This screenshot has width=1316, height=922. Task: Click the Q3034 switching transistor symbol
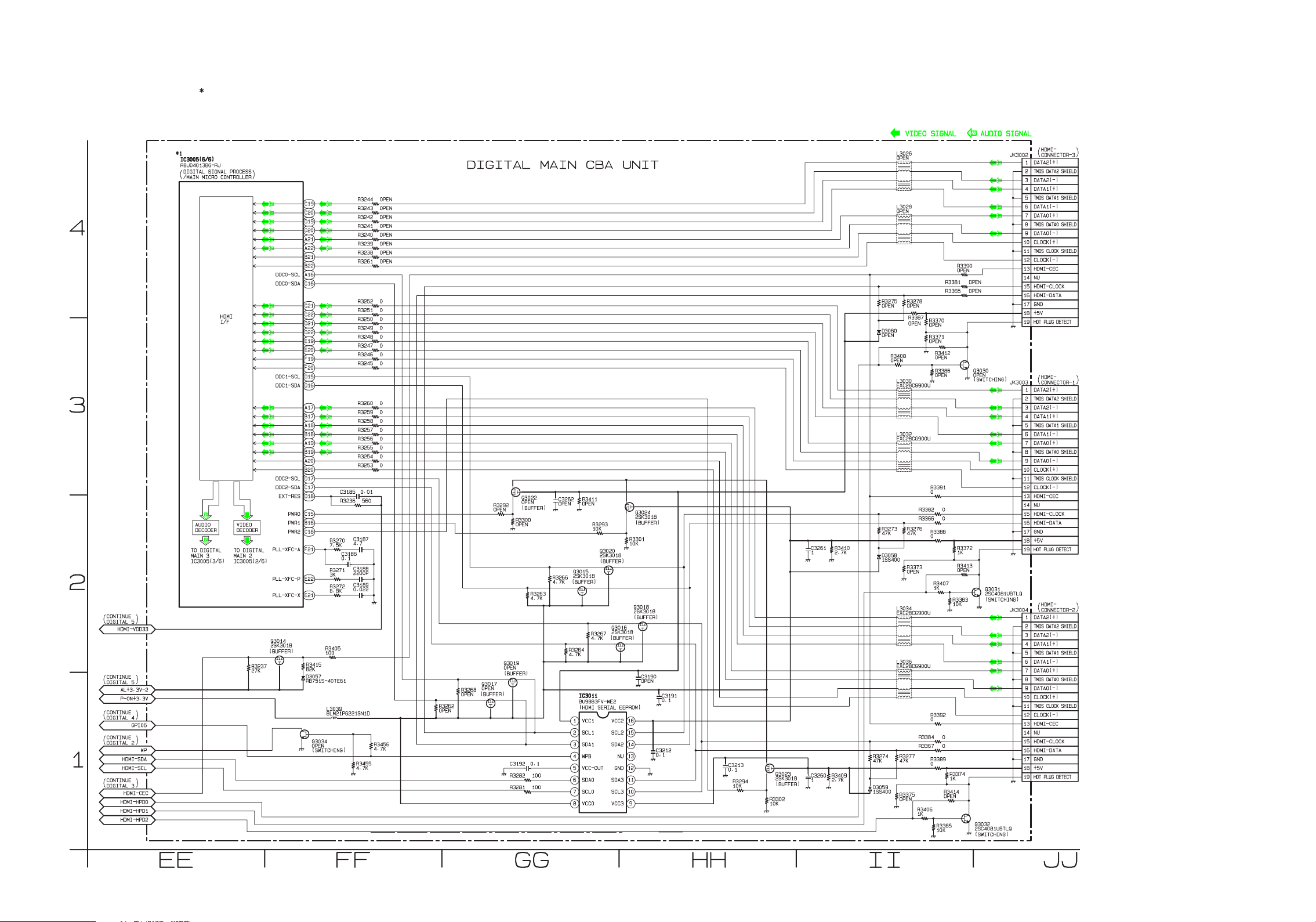tap(304, 734)
